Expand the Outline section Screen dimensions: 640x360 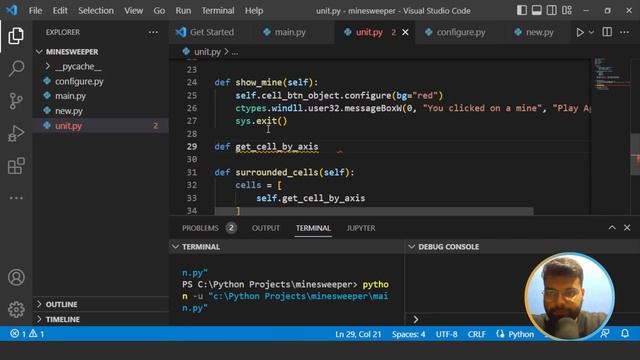point(101,304)
